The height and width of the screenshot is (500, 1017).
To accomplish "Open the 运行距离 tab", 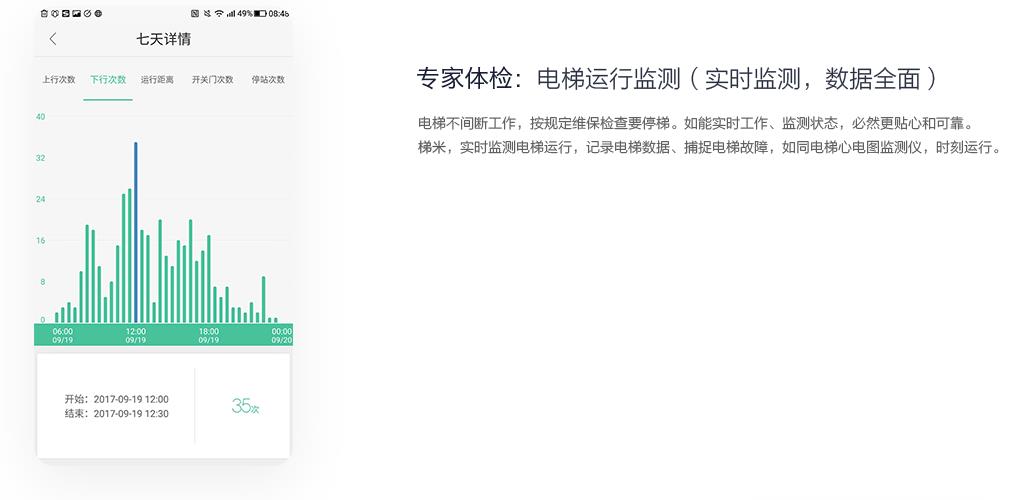I will pyautogui.click(x=157, y=79).
